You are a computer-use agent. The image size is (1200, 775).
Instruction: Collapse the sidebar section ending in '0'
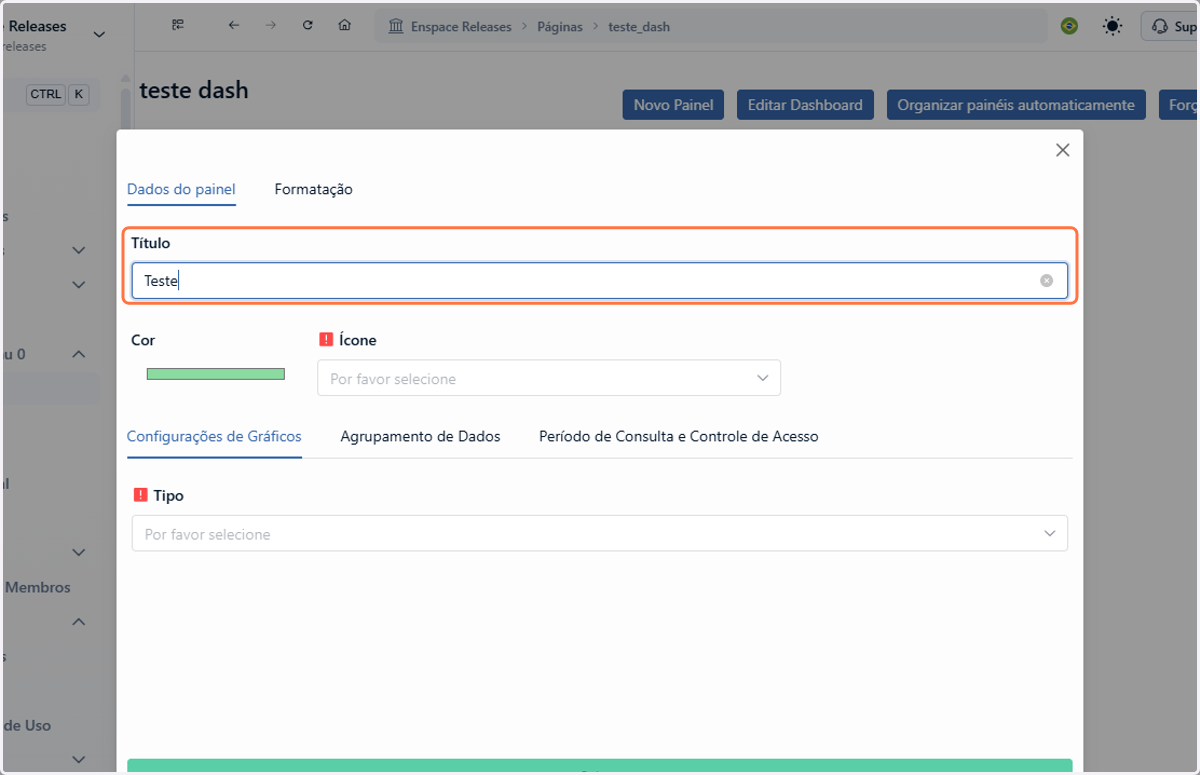[79, 354]
